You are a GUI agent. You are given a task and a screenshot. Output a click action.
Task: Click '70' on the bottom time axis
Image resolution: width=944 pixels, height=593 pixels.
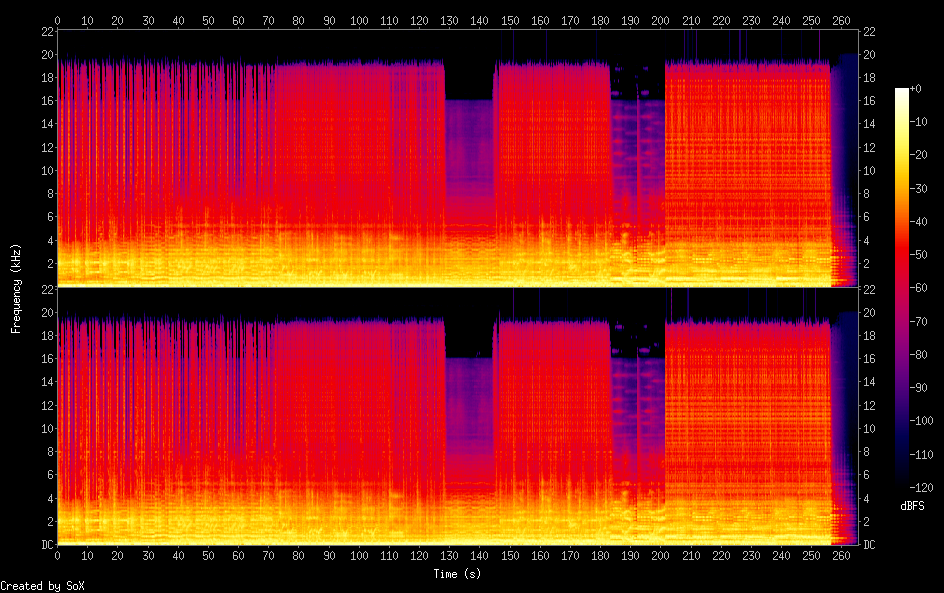[x=269, y=556]
